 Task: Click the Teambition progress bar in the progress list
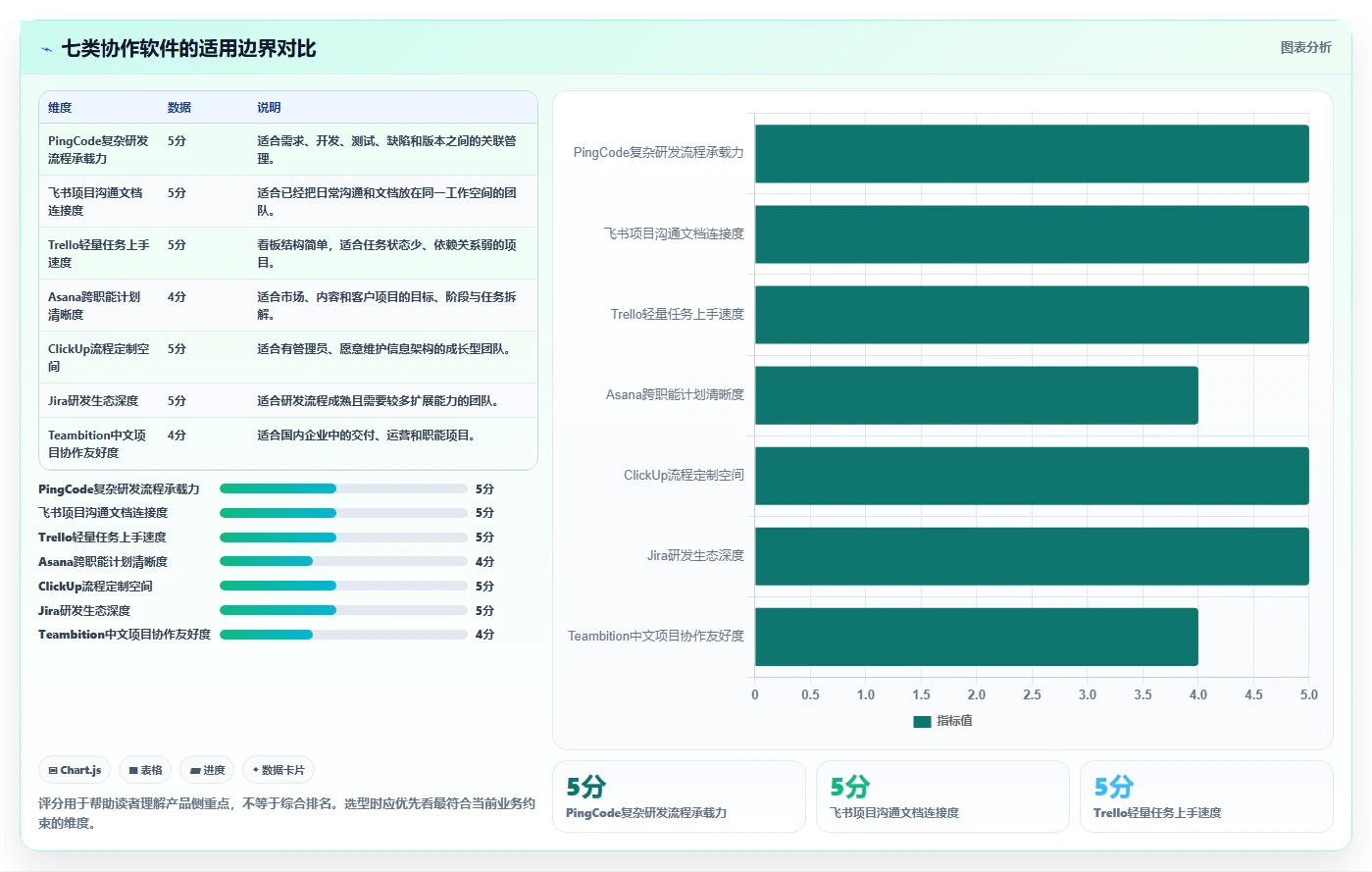pyautogui.click(x=343, y=635)
